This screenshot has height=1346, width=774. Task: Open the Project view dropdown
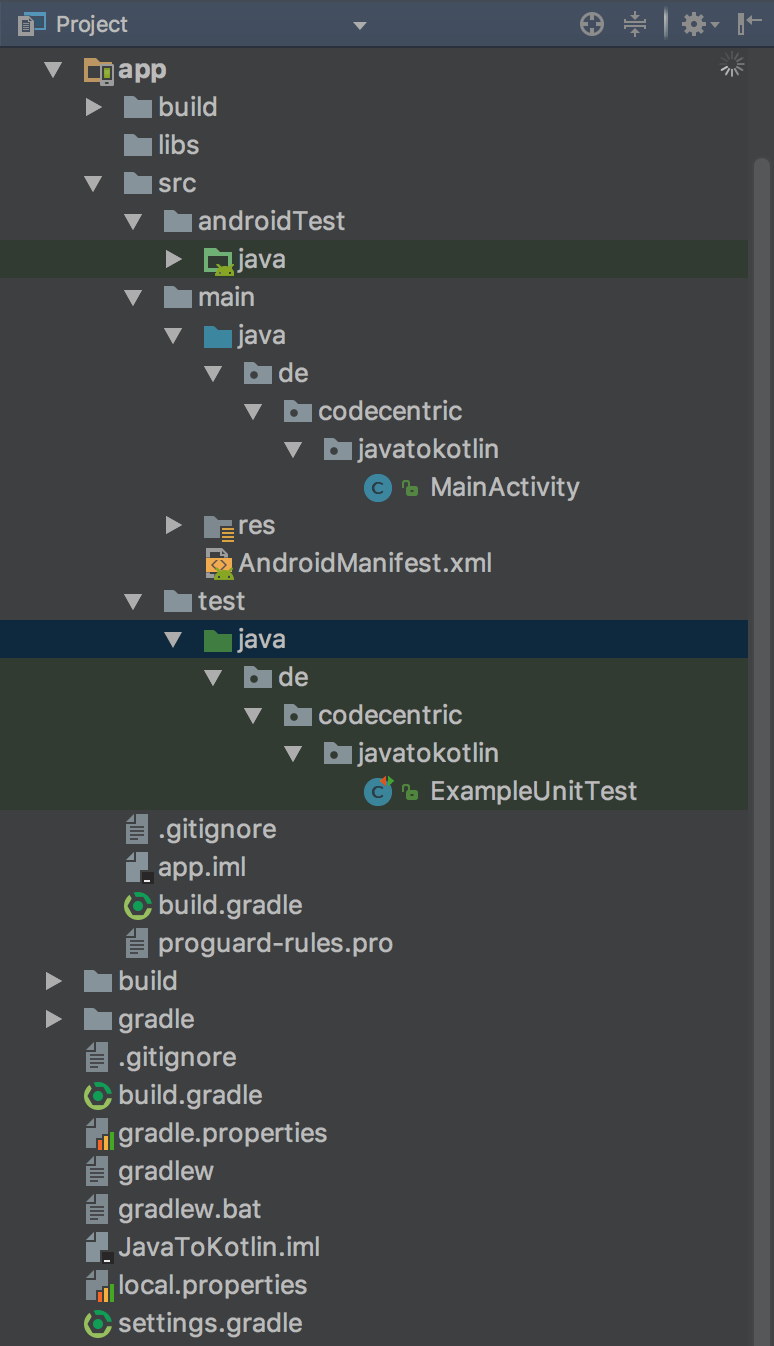pos(360,25)
